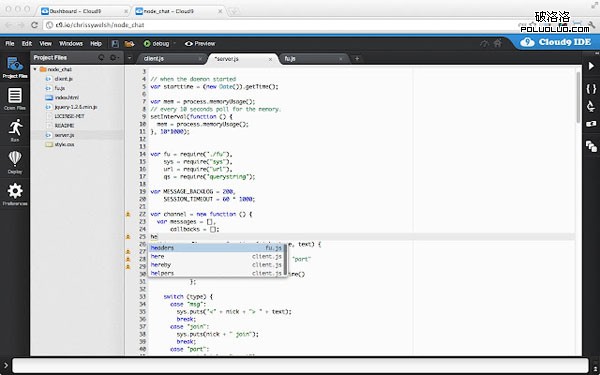
Task: Click the editor vertical scrollbar
Action: 578,98
